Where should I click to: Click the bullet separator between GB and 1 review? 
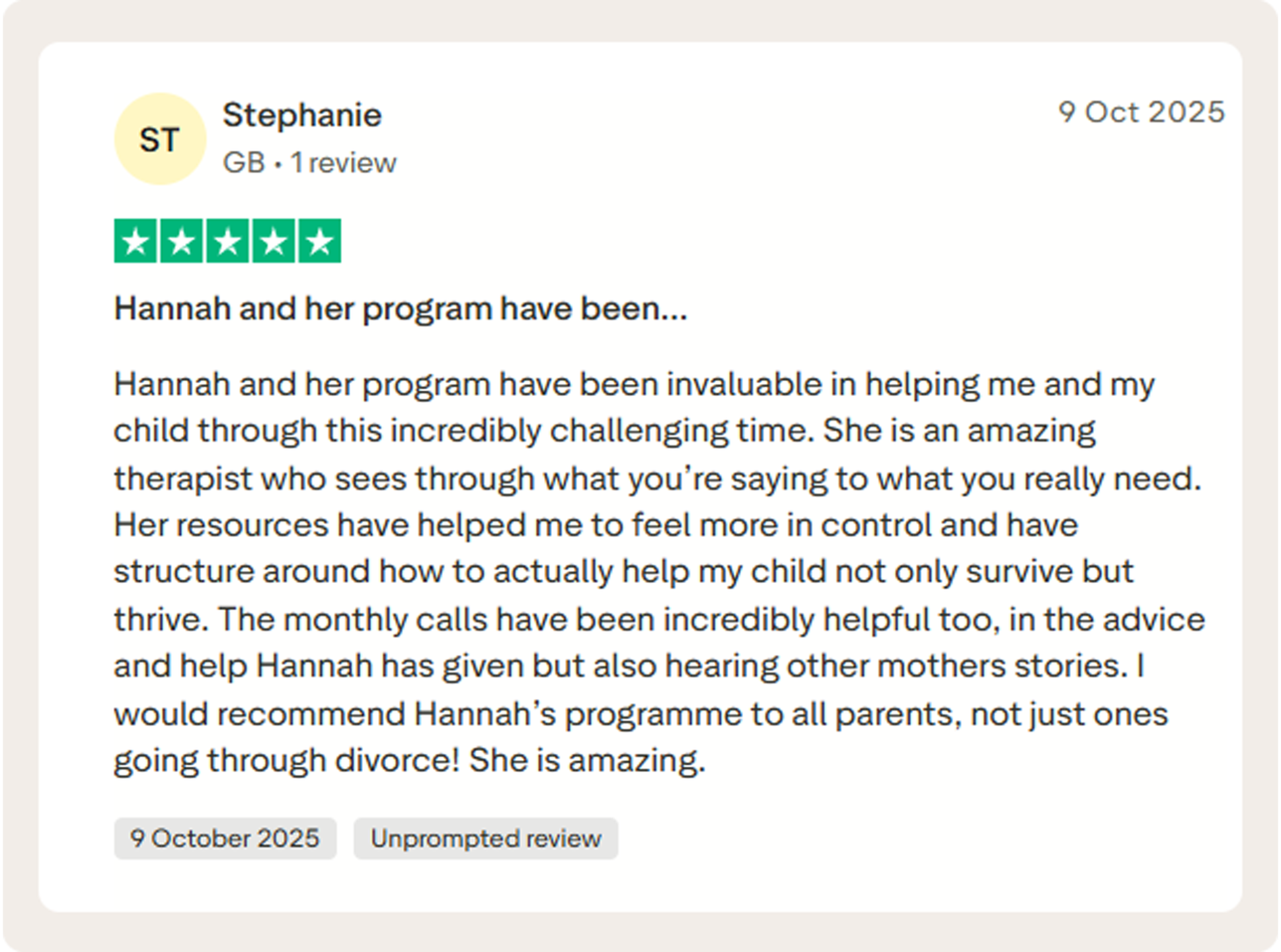[x=278, y=164]
